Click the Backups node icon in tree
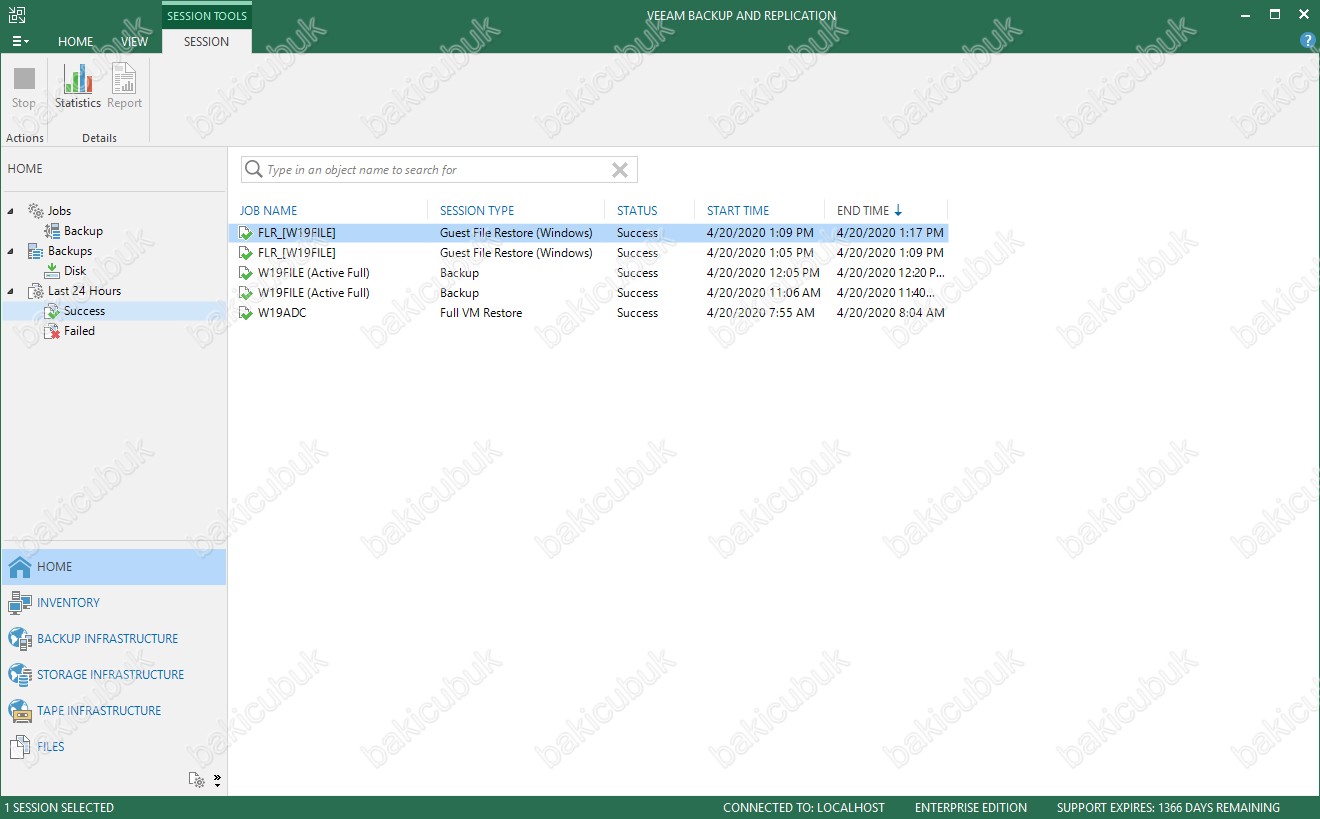Screen dimensions: 1320x819 (36, 251)
